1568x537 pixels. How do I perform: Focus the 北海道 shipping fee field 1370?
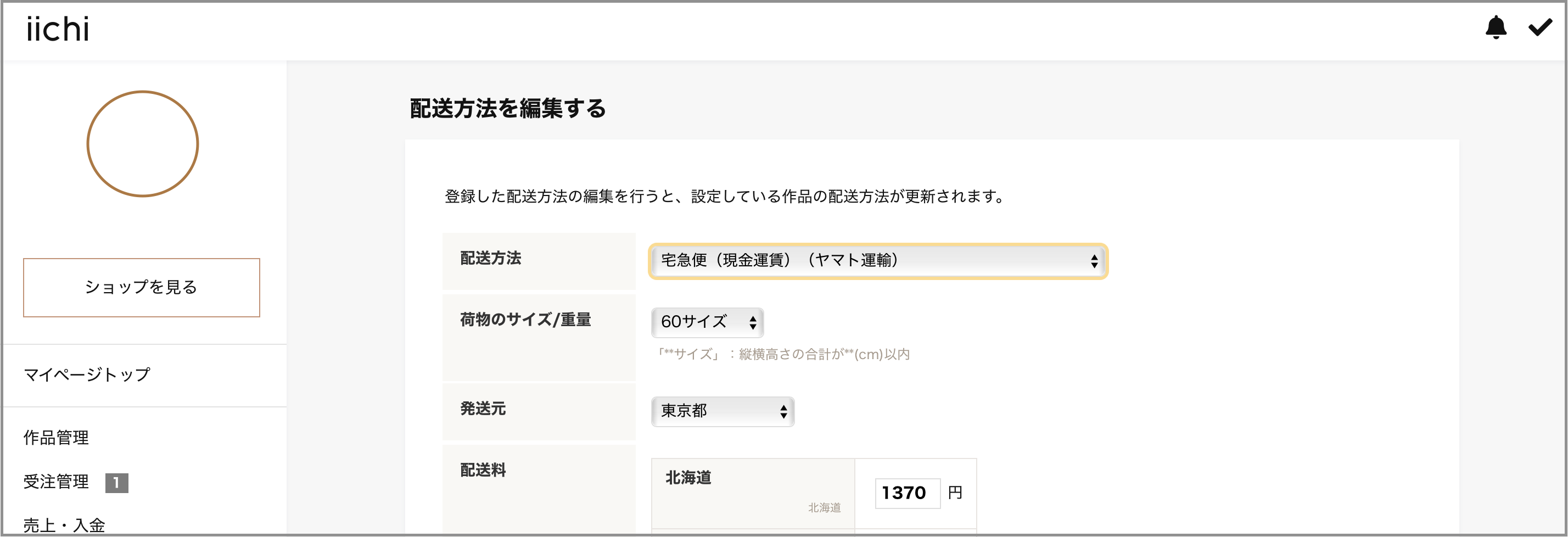coord(907,493)
